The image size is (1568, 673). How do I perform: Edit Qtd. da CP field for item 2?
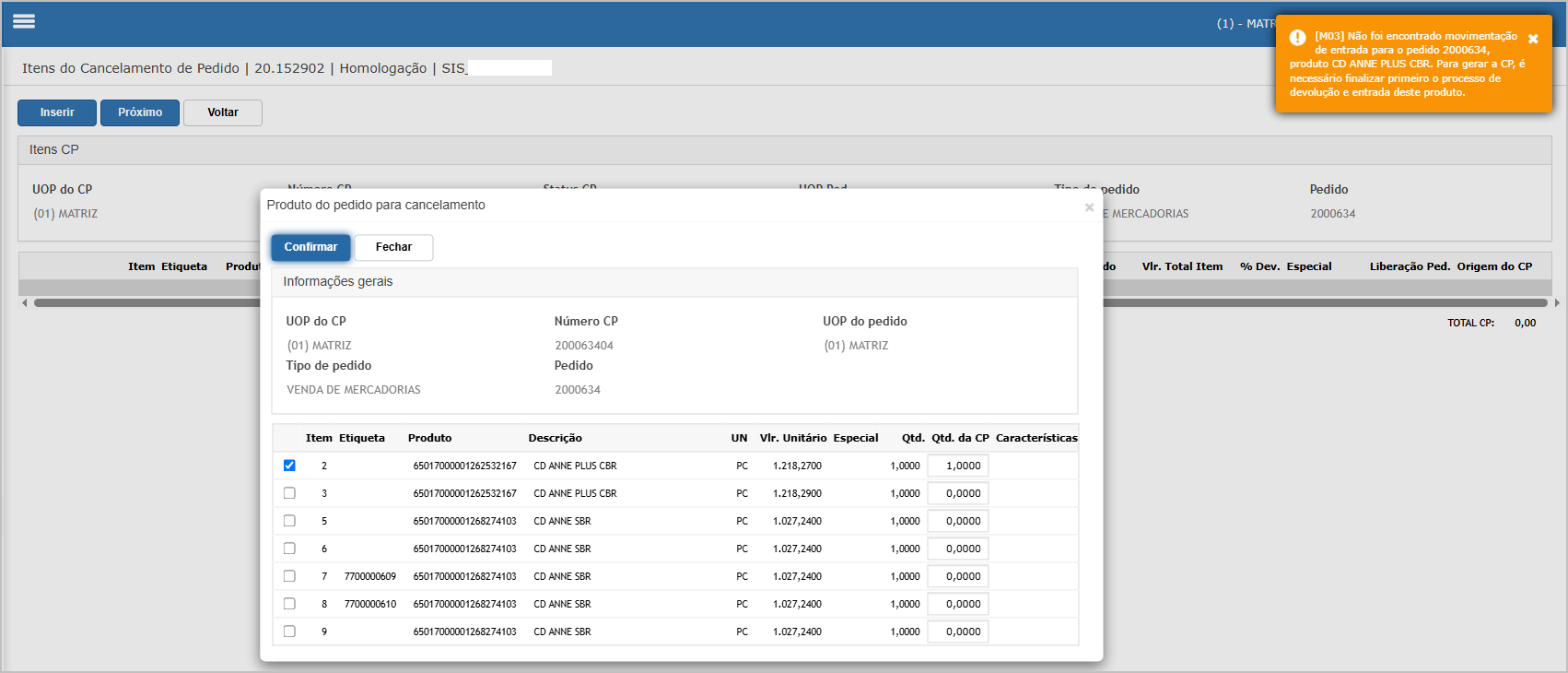point(958,466)
